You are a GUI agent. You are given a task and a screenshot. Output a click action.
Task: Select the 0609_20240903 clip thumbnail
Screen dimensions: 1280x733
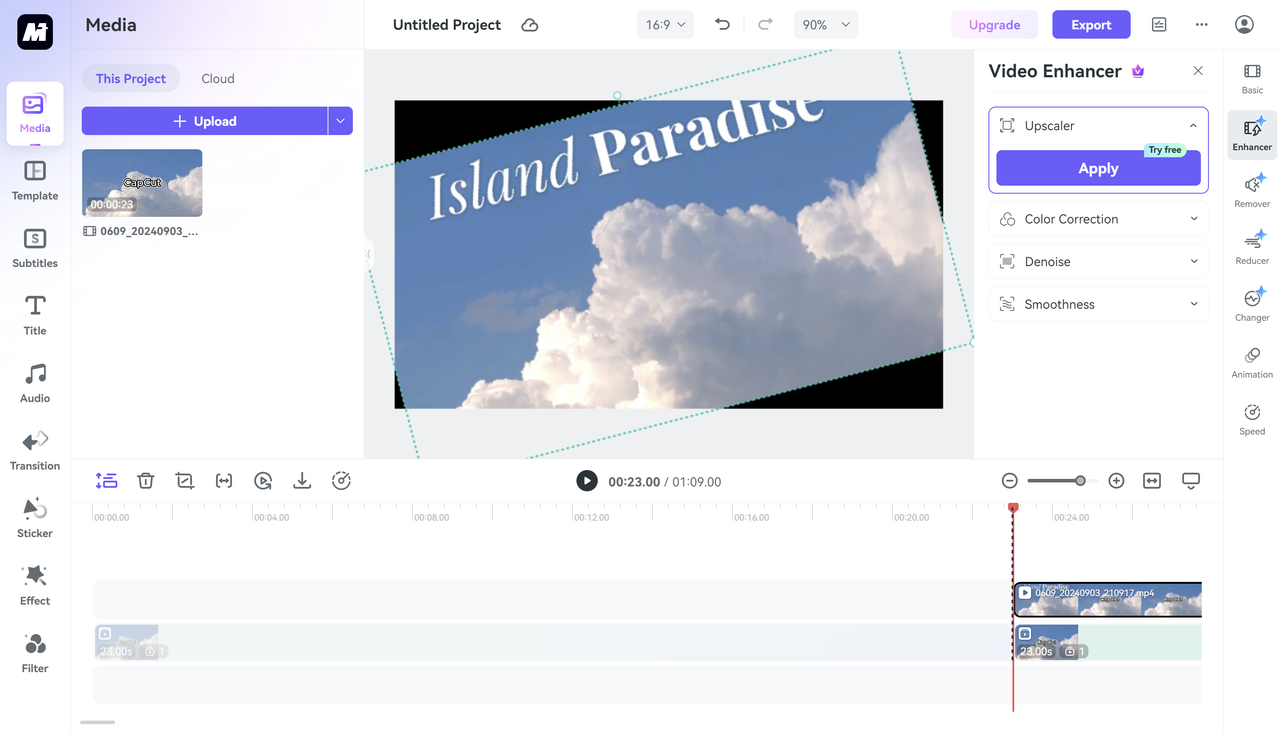coord(141,182)
